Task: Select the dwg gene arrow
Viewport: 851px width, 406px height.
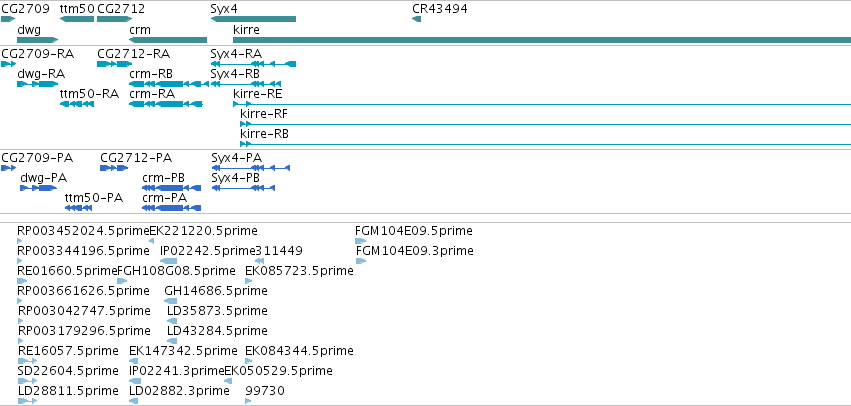Action: pos(37,40)
